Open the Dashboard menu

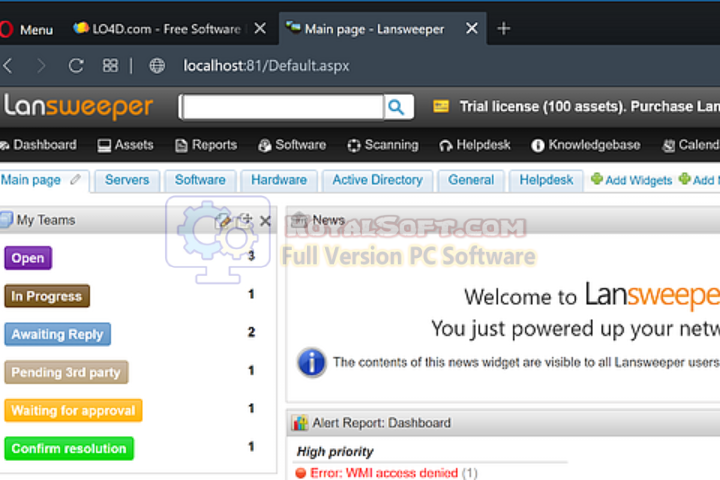[x=39, y=145]
